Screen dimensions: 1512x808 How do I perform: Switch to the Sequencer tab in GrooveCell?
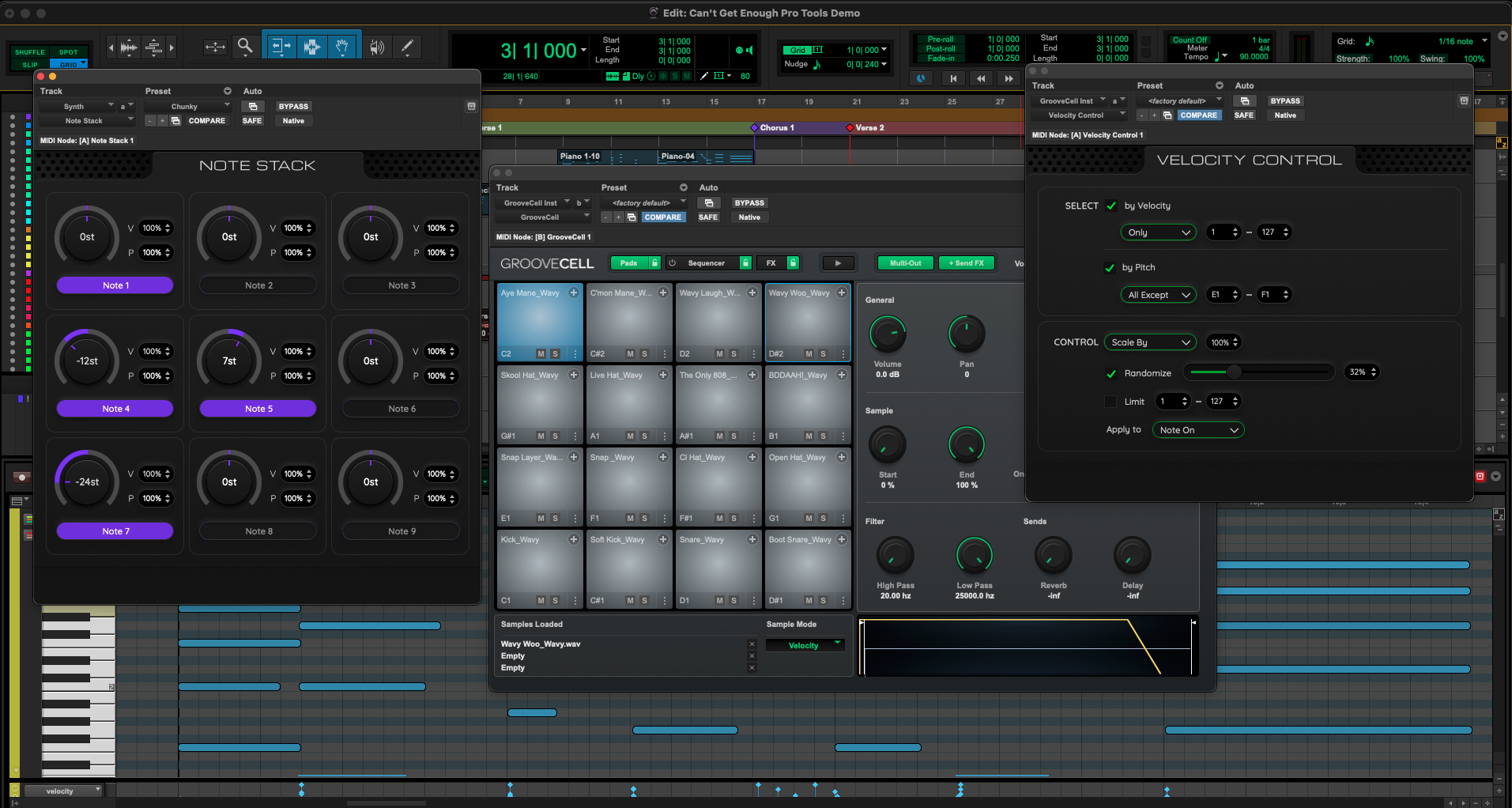pos(707,262)
